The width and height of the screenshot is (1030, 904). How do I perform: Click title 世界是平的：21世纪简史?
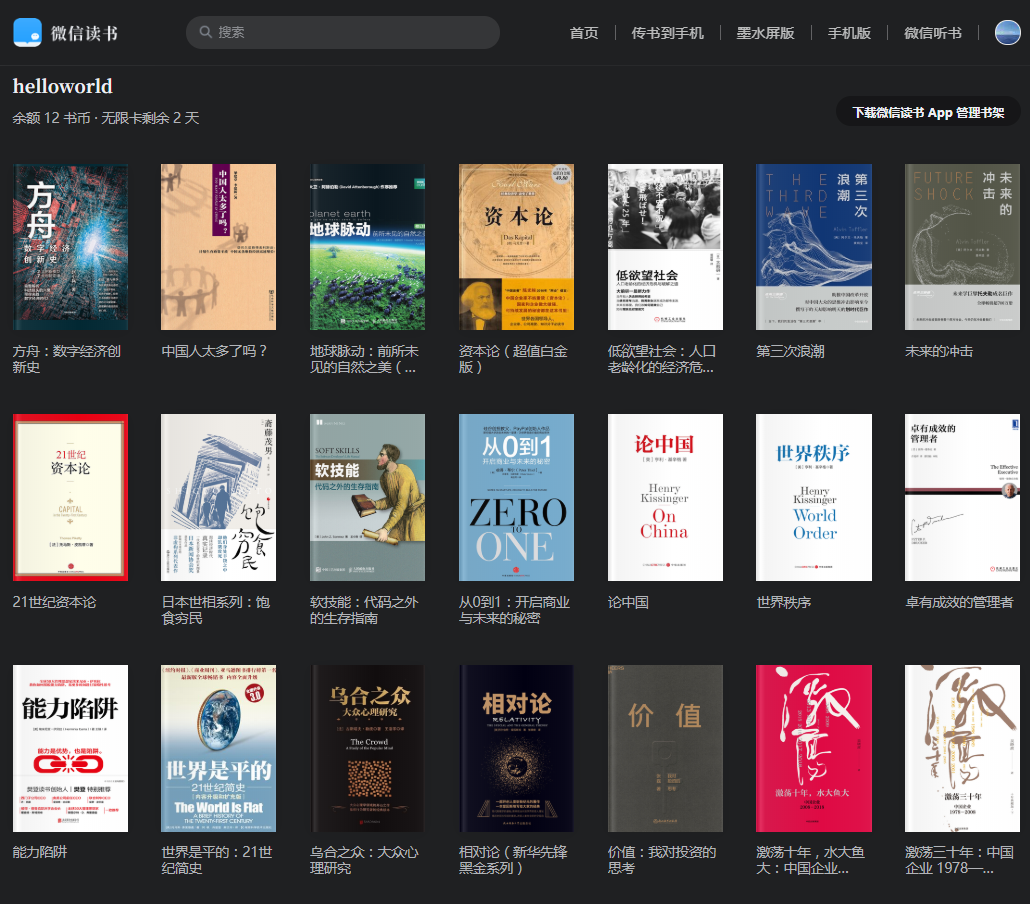(217, 860)
